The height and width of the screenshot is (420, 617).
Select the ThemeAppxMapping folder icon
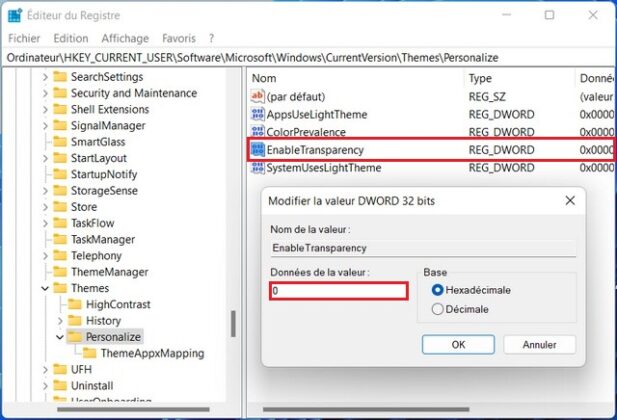(89, 353)
